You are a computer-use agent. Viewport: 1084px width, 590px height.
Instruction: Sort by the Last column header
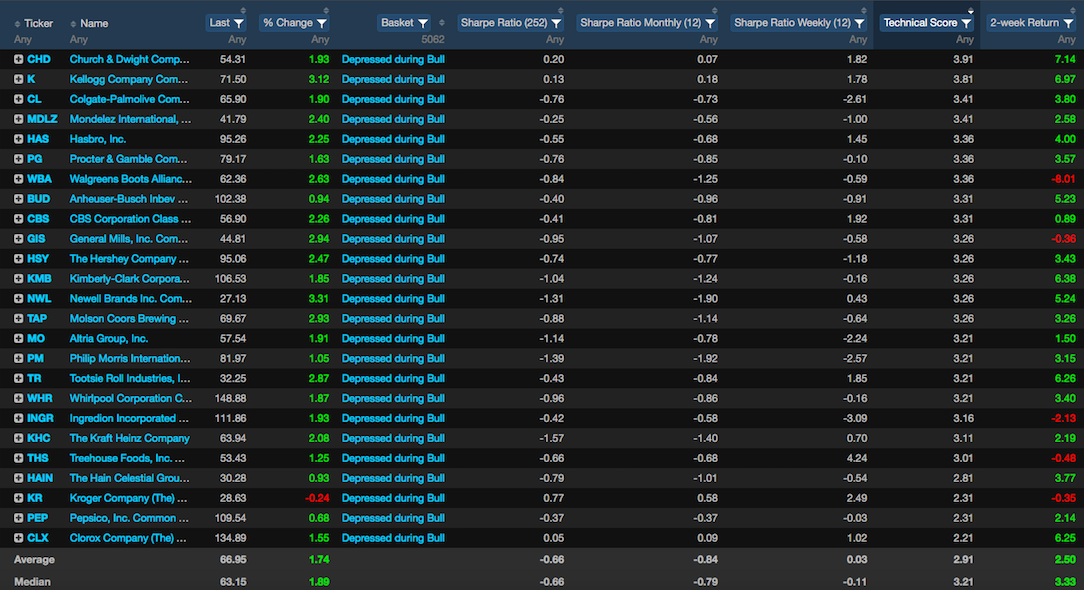[219, 23]
